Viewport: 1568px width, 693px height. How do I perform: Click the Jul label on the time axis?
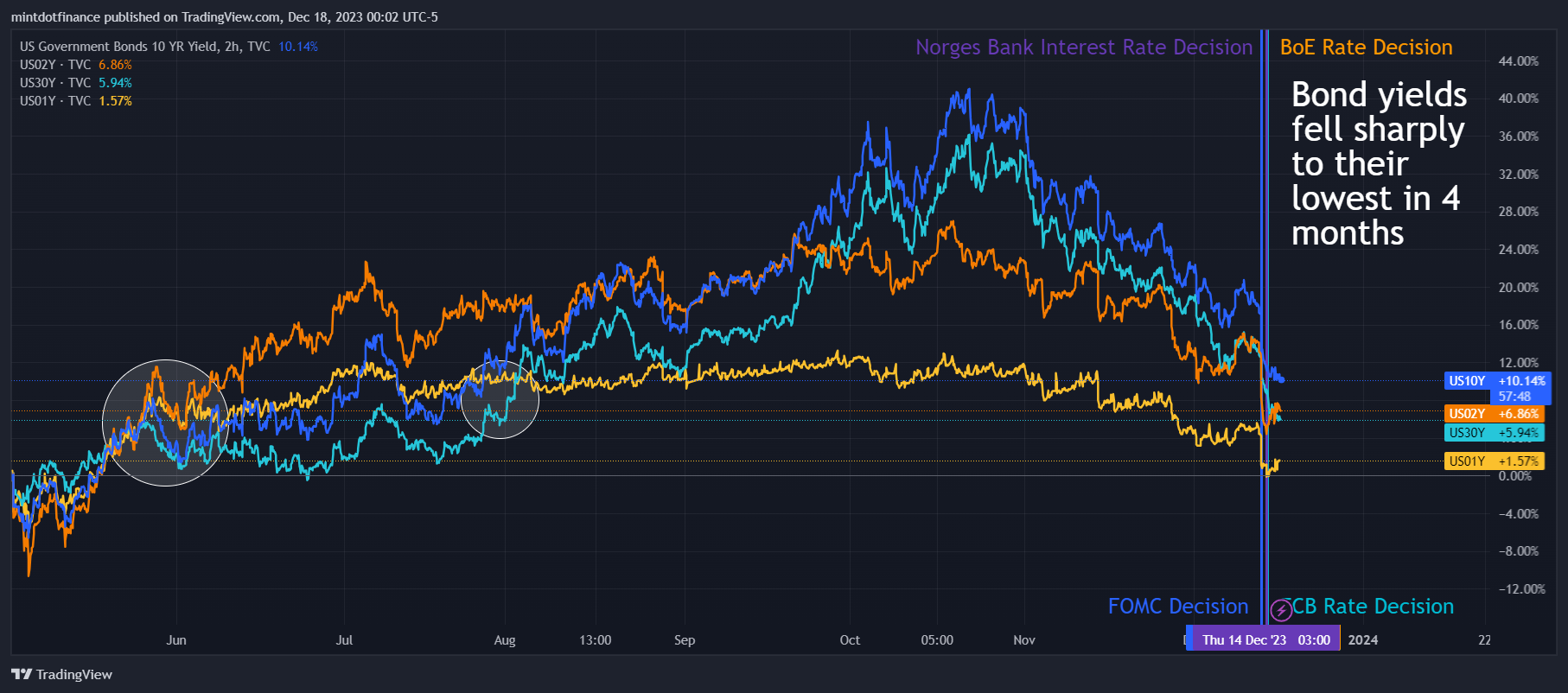click(x=344, y=640)
